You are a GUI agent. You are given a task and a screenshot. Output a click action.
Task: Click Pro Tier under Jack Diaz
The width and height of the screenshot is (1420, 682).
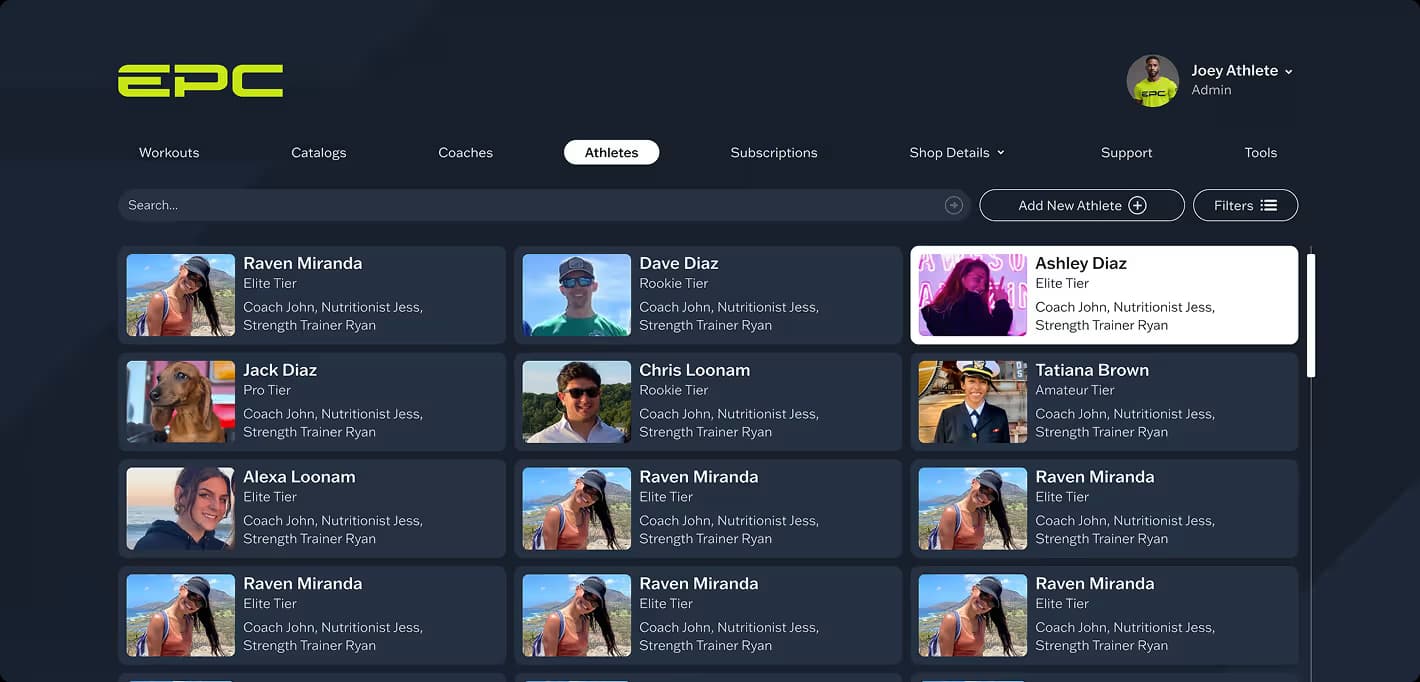click(x=267, y=390)
